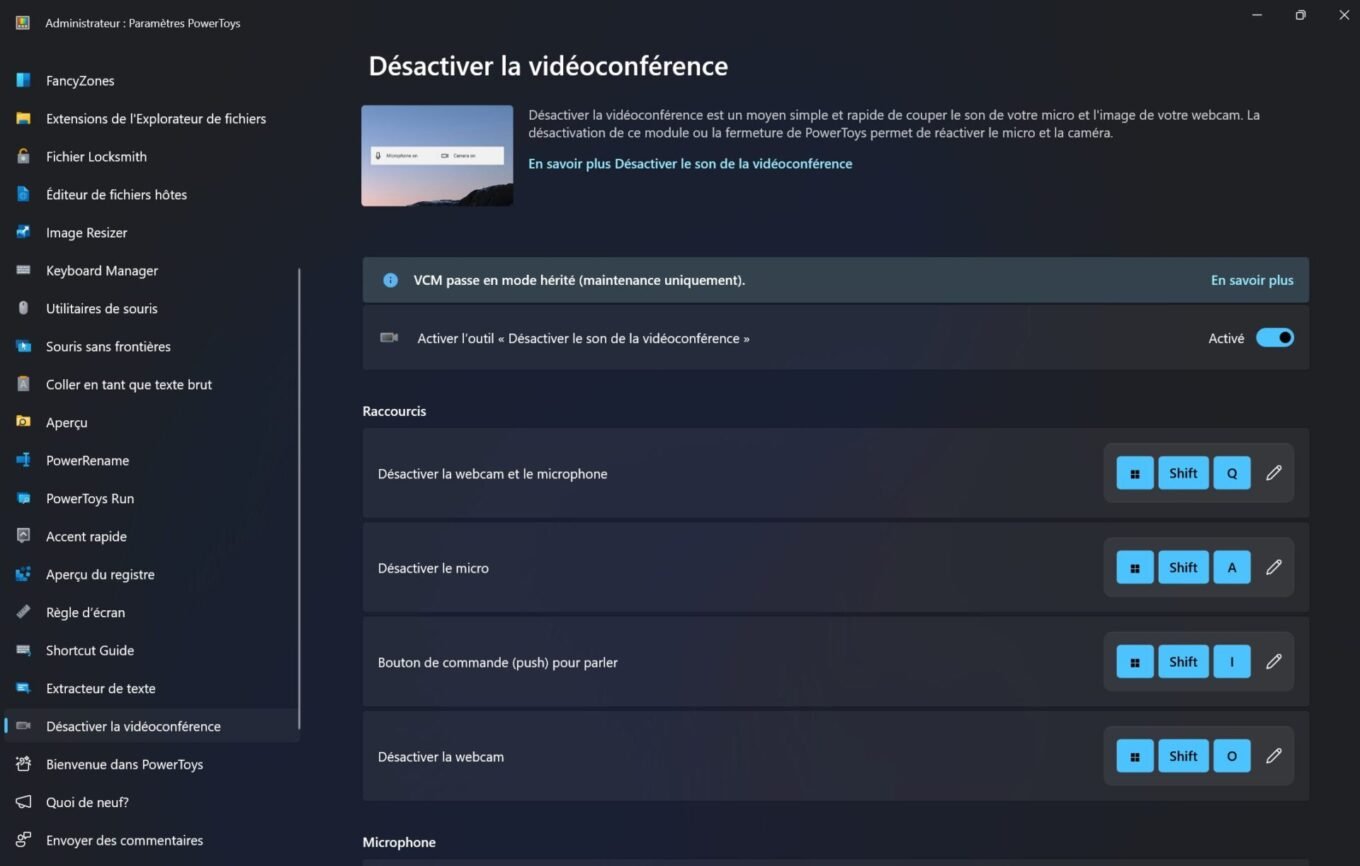Click the Q key in webcam and microphone shortcut
This screenshot has width=1360, height=866.
pos(1232,473)
